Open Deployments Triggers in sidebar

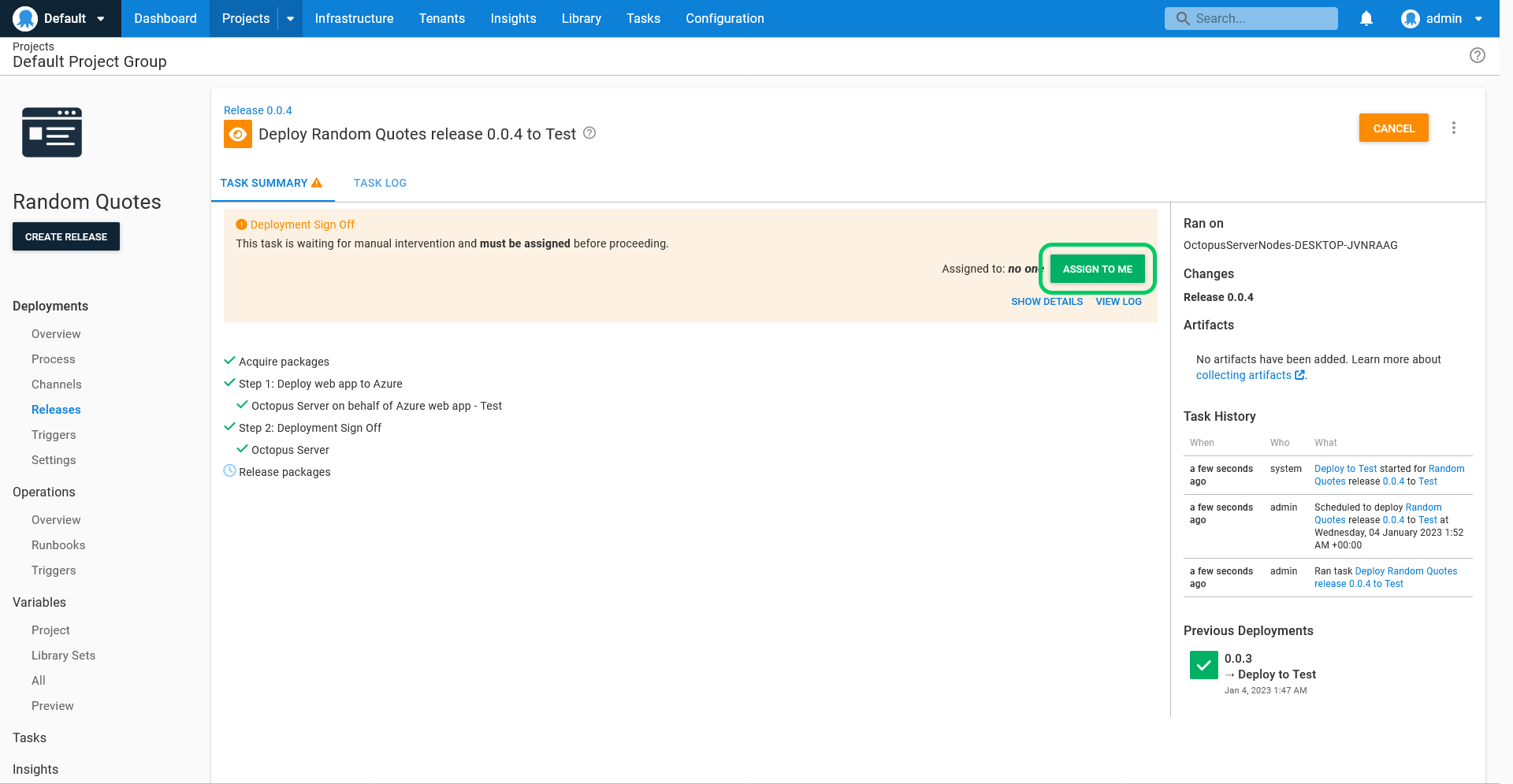[54, 435]
